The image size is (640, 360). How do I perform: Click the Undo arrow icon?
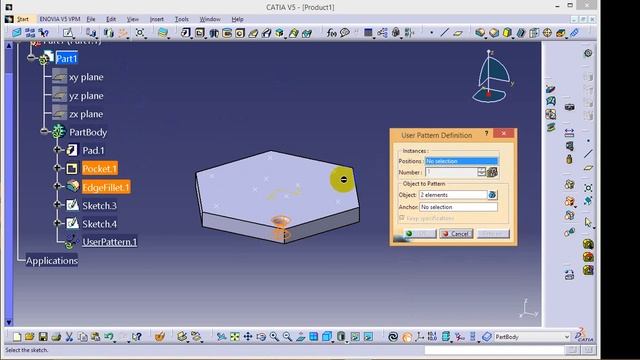click(109, 337)
